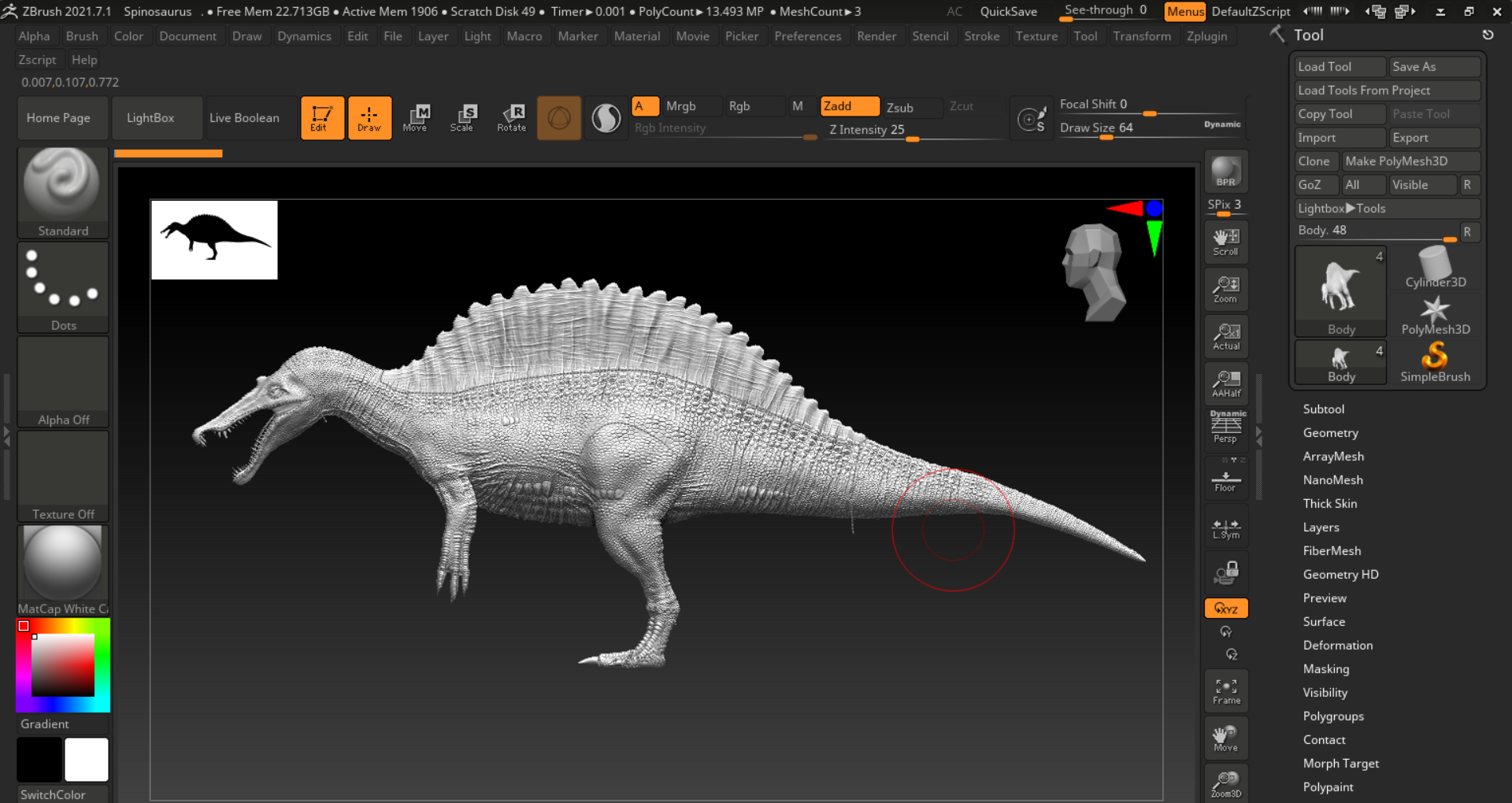Image resolution: width=1512 pixels, height=803 pixels.
Task: Toggle Persp perspective view
Action: point(1226,430)
